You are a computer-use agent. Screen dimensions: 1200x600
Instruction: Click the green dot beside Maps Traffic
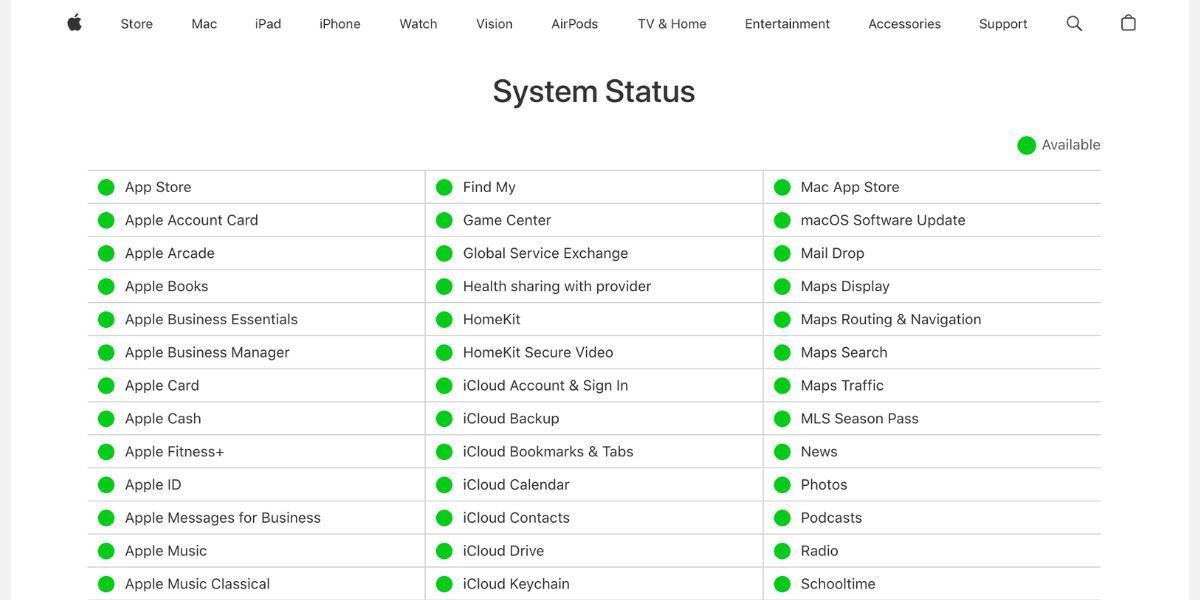tap(783, 385)
